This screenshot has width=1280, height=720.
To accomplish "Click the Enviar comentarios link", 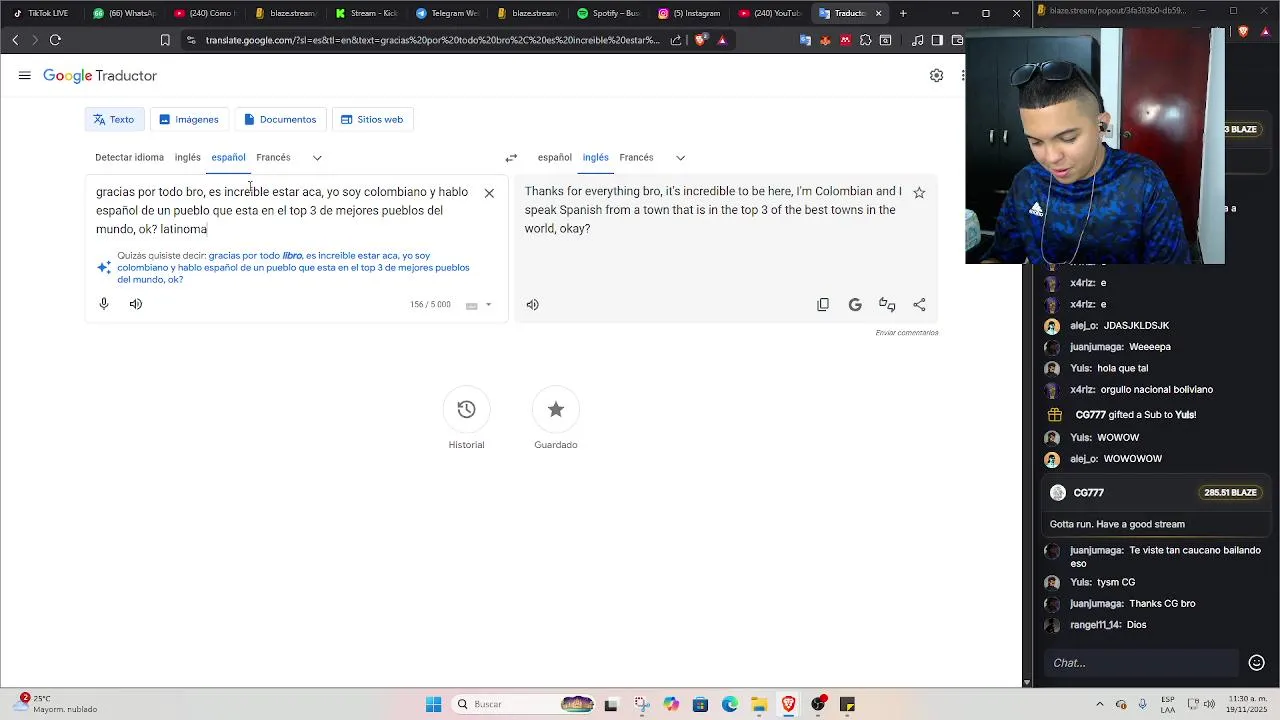I will [x=907, y=333].
